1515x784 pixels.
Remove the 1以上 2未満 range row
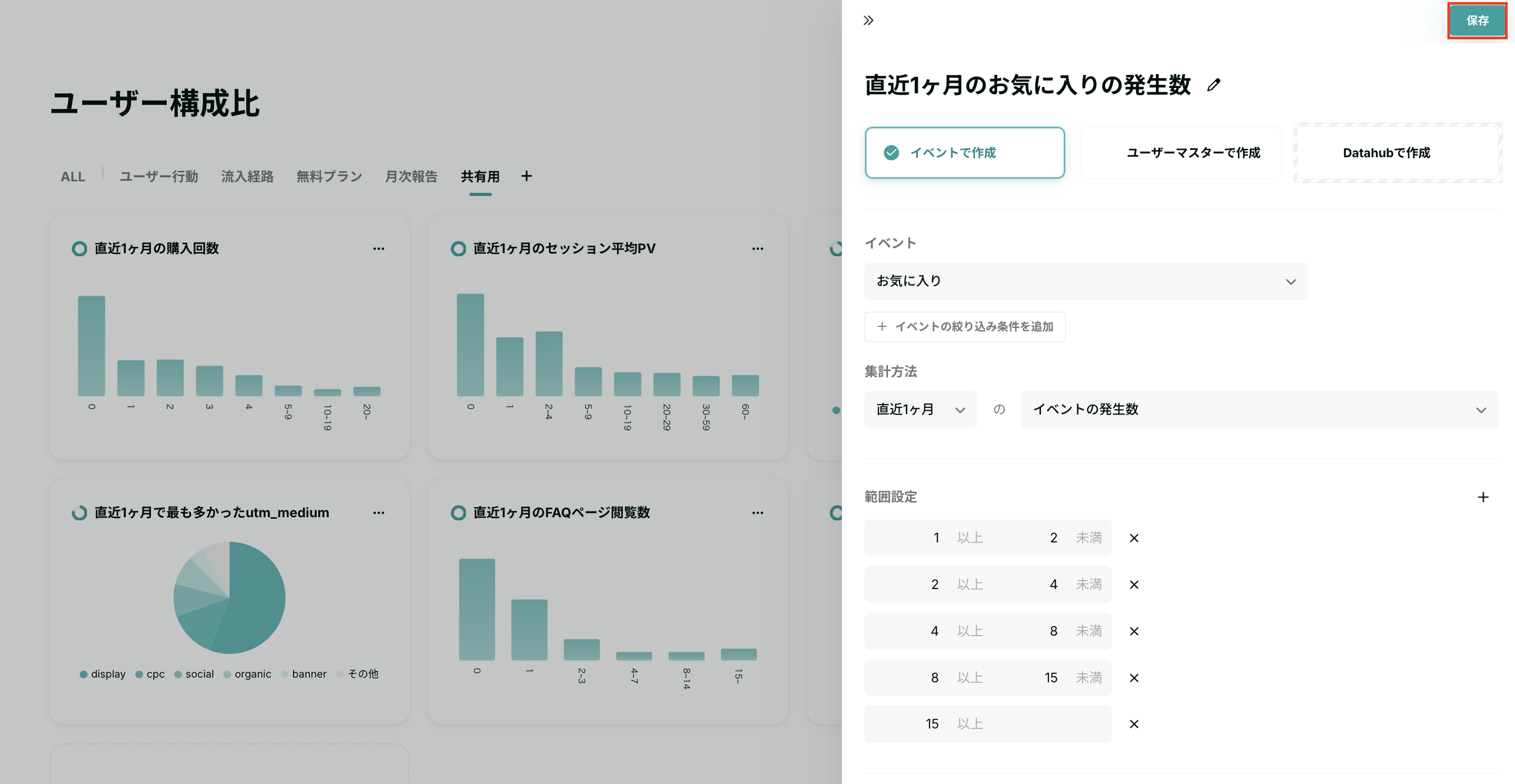click(1134, 538)
